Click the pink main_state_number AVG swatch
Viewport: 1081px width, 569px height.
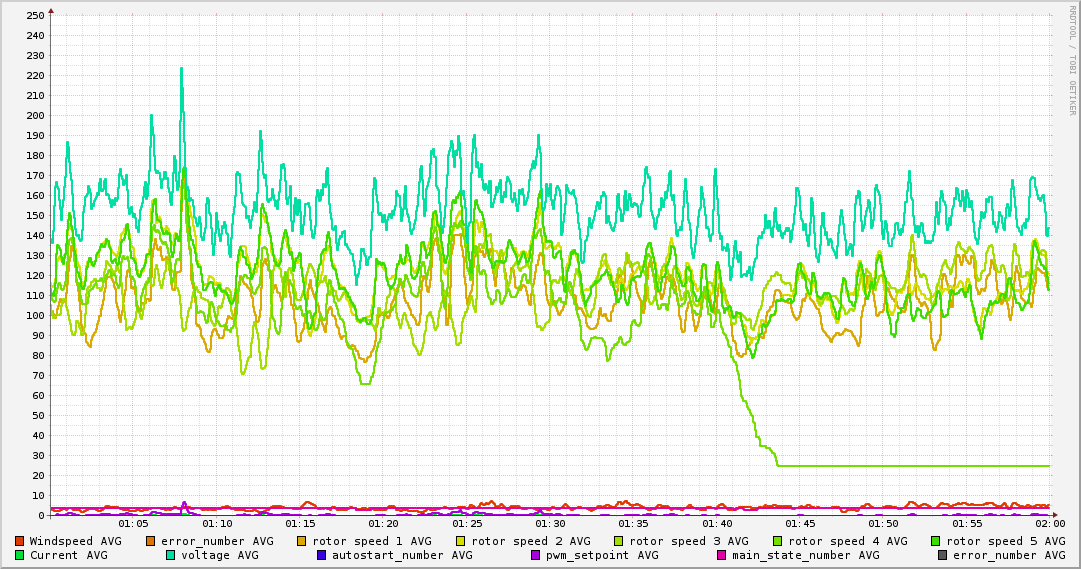point(722,555)
